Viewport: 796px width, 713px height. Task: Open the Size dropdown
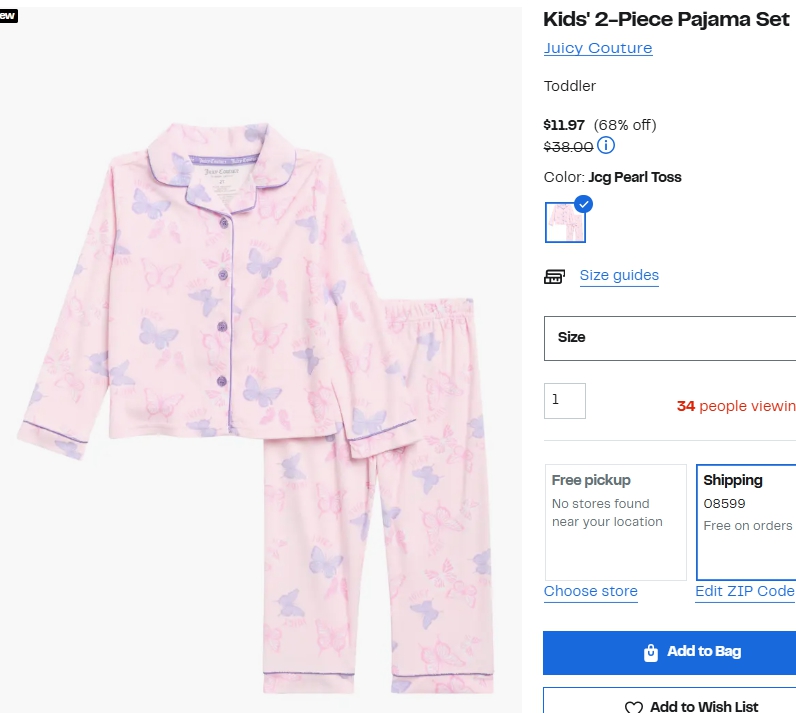click(670, 338)
